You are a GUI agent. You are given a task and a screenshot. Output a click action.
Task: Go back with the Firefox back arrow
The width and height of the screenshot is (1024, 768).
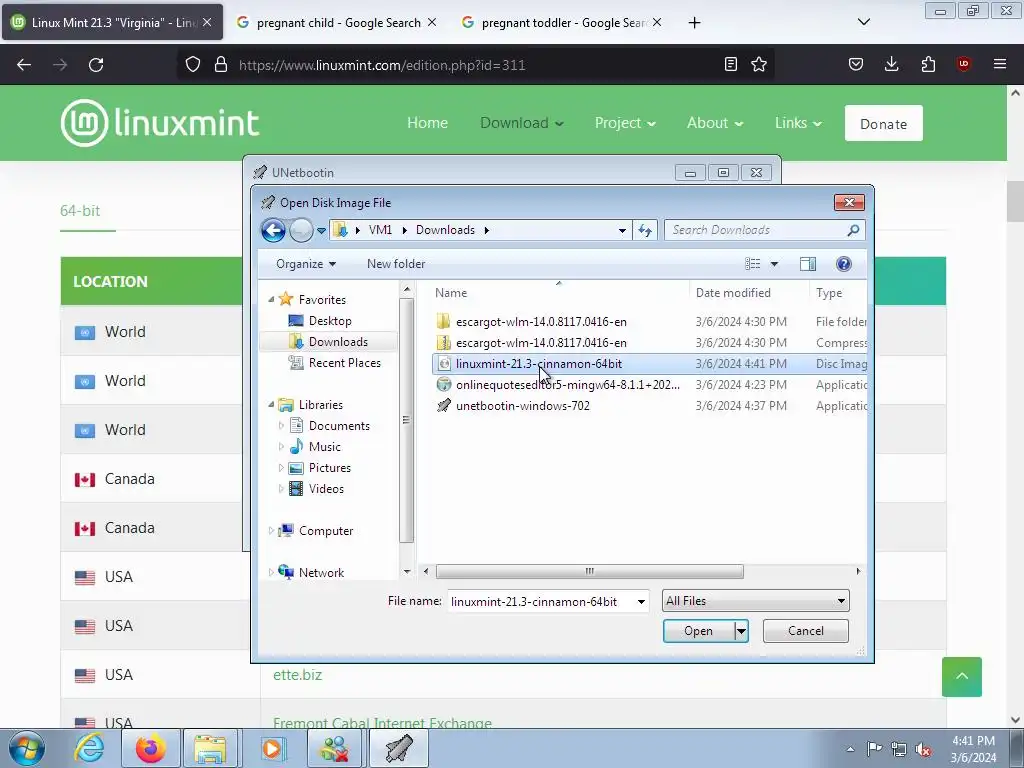coord(24,65)
